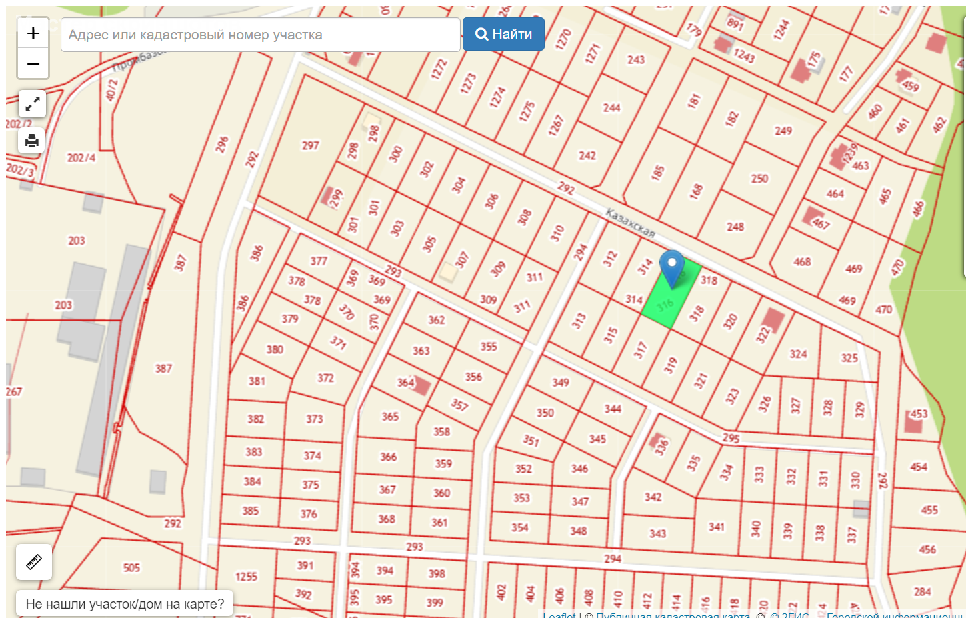The height and width of the screenshot is (618, 966).
Task: Focus the address or cadastral number field
Action: click(x=261, y=35)
